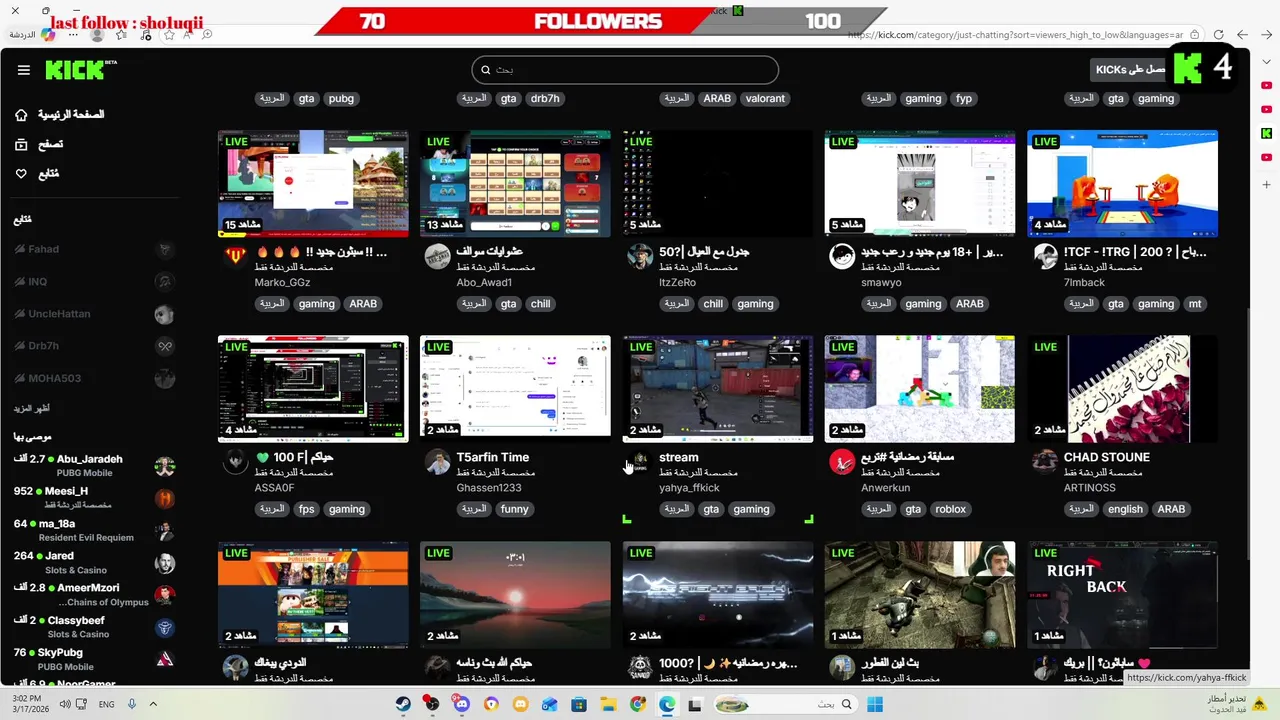The width and height of the screenshot is (1280, 720).
Task: Click the pubg tag
Action: 341,99
